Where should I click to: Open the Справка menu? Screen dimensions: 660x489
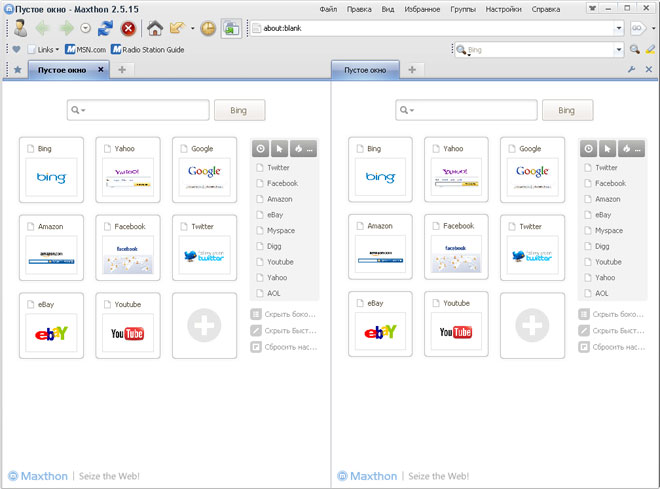(546, 9)
